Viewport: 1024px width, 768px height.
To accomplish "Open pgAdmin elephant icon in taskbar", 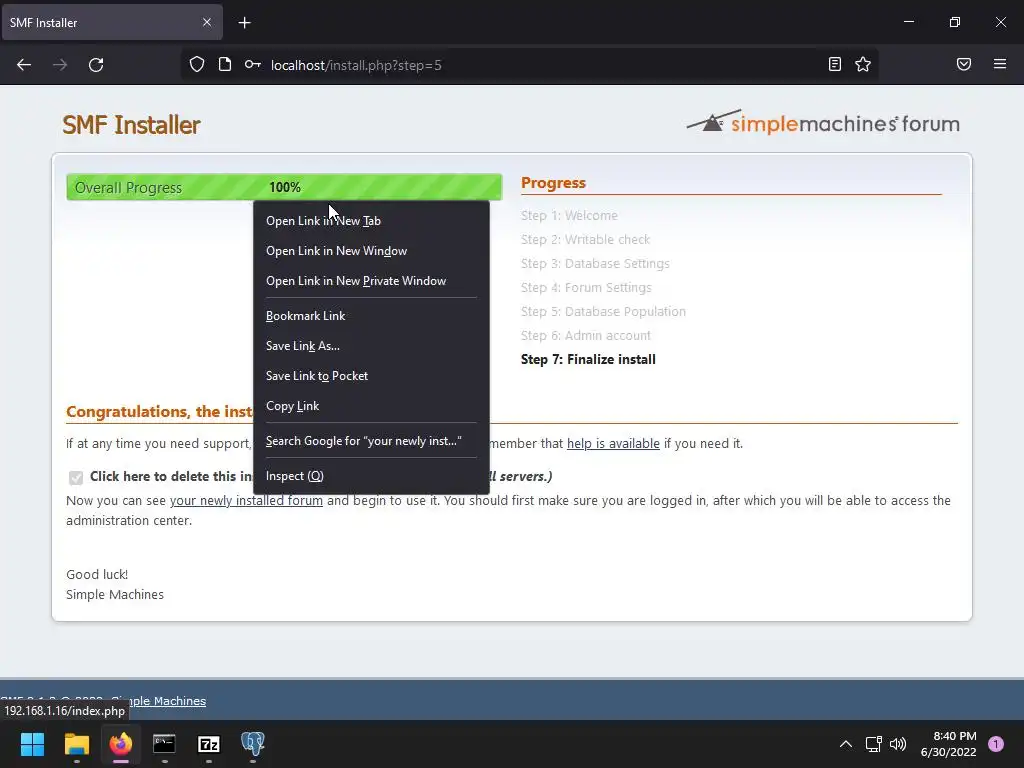I will [x=253, y=744].
